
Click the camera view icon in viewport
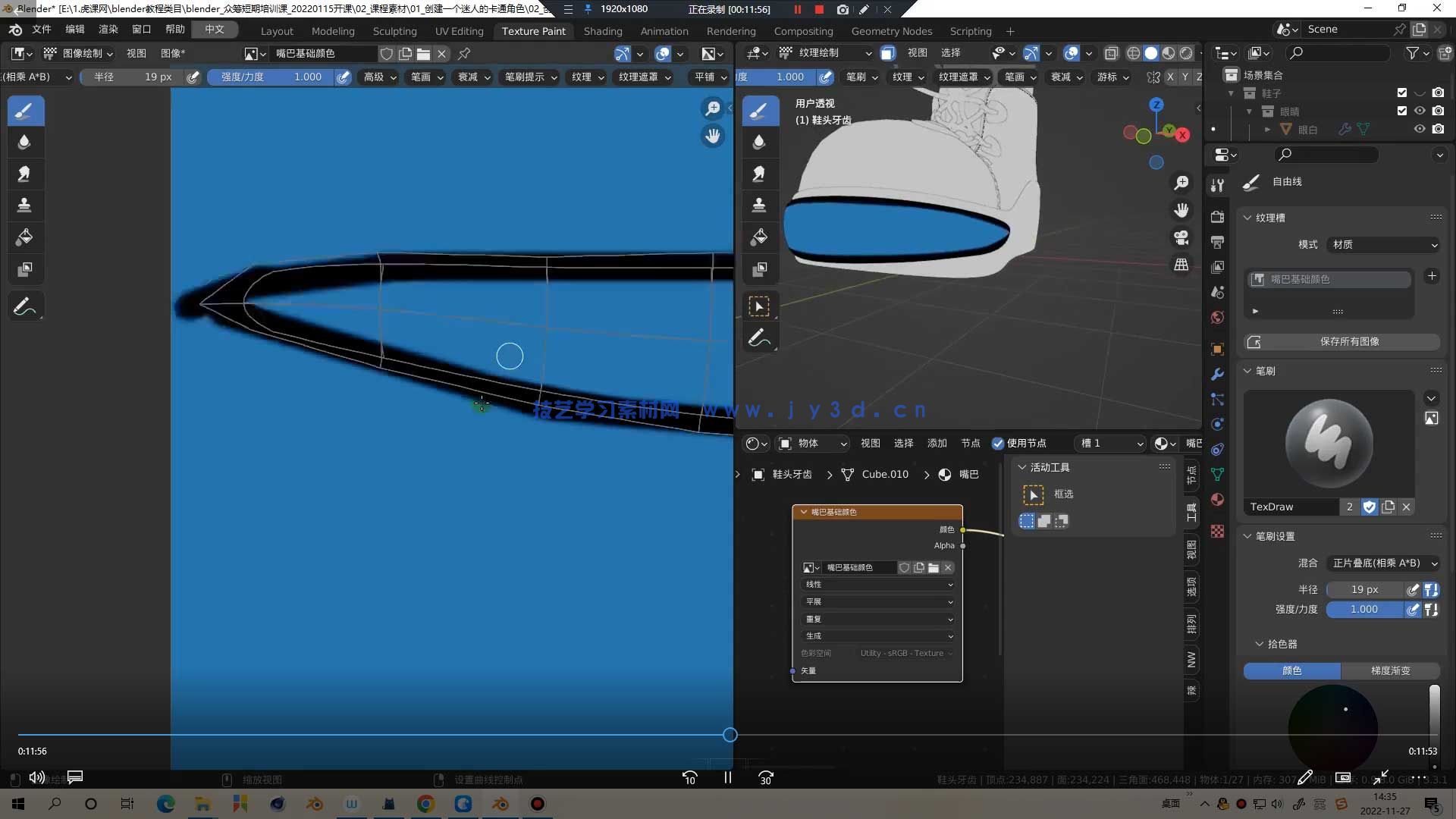coord(1181,238)
